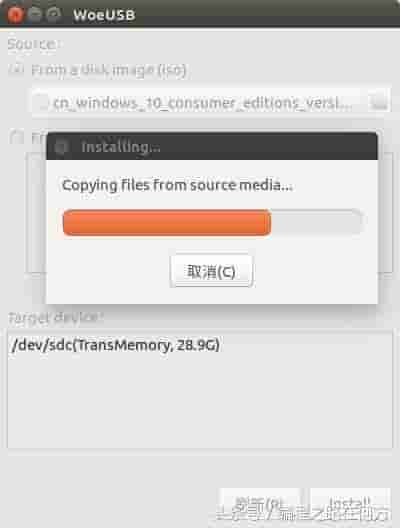
Task: Select /dev/sdc(TransMemory, 28.9G) target device
Action: click(x=115, y=345)
